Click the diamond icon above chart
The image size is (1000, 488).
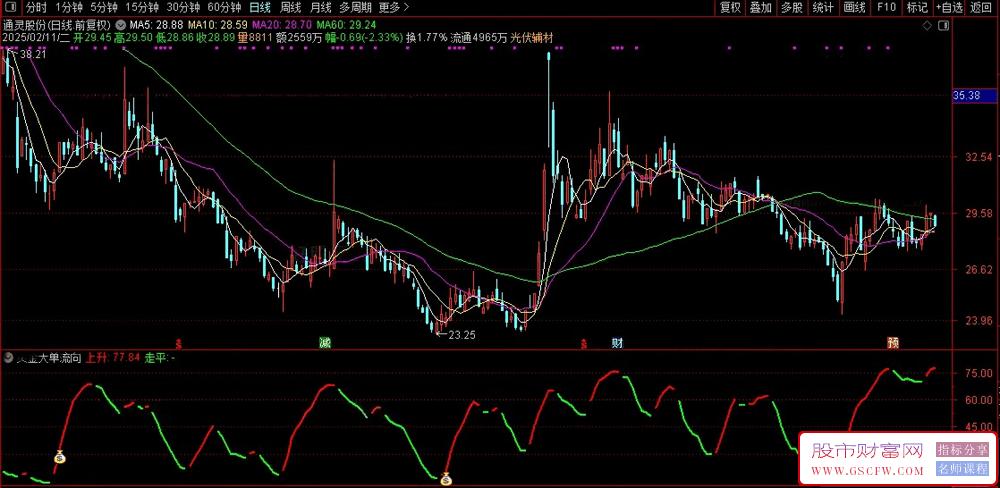(x=927, y=26)
